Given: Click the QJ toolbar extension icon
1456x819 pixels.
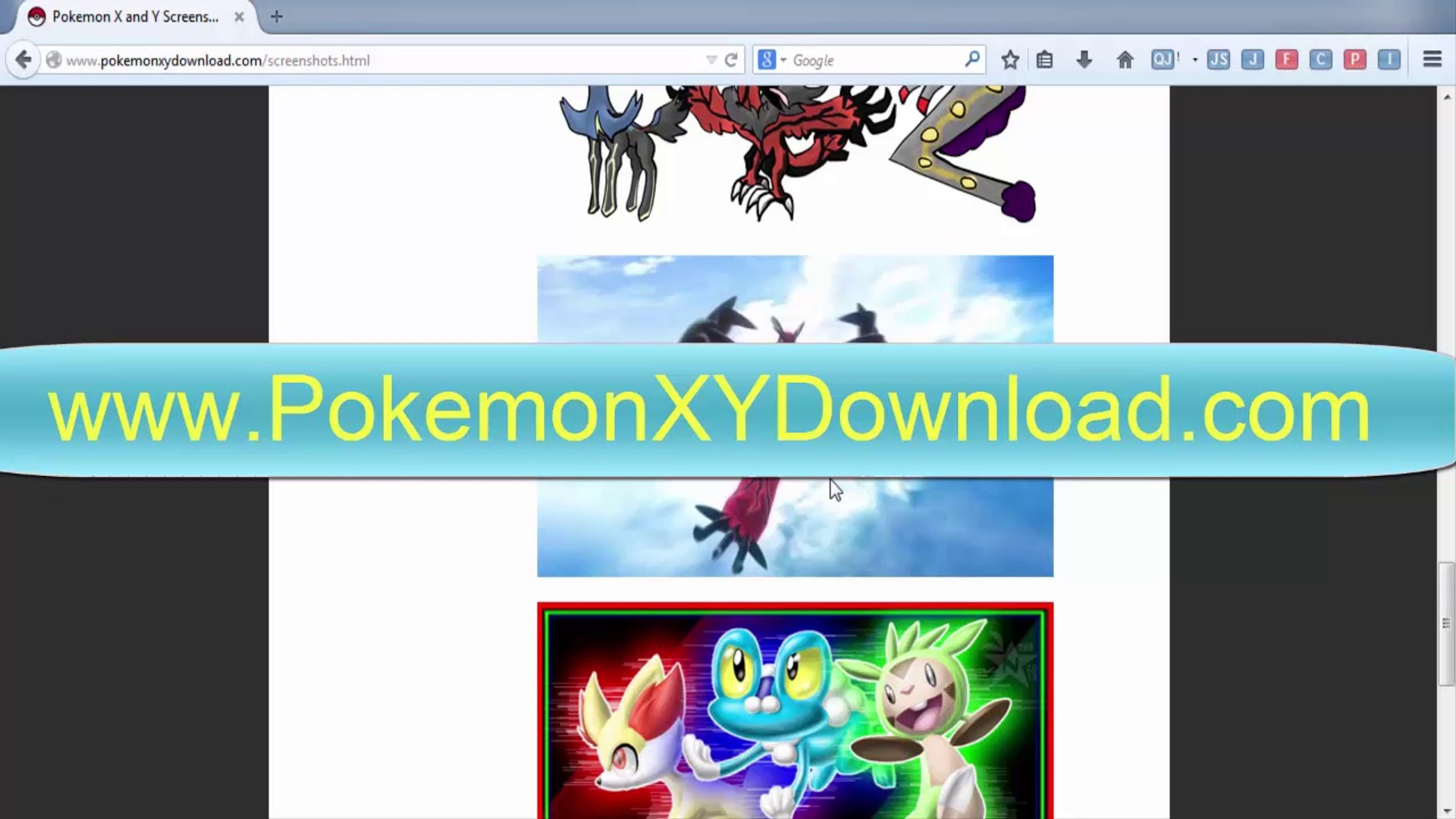Looking at the screenshot, I should pyautogui.click(x=1164, y=59).
